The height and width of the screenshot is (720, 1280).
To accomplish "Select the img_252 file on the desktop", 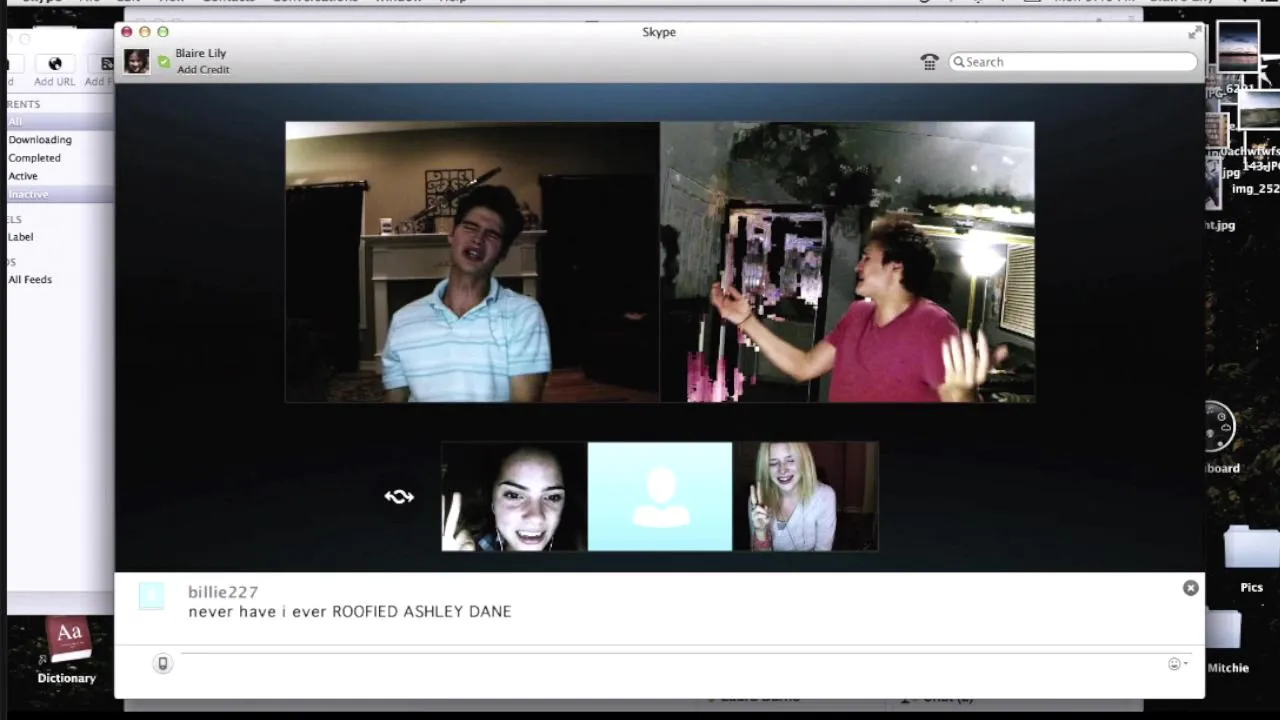I will [1255, 189].
